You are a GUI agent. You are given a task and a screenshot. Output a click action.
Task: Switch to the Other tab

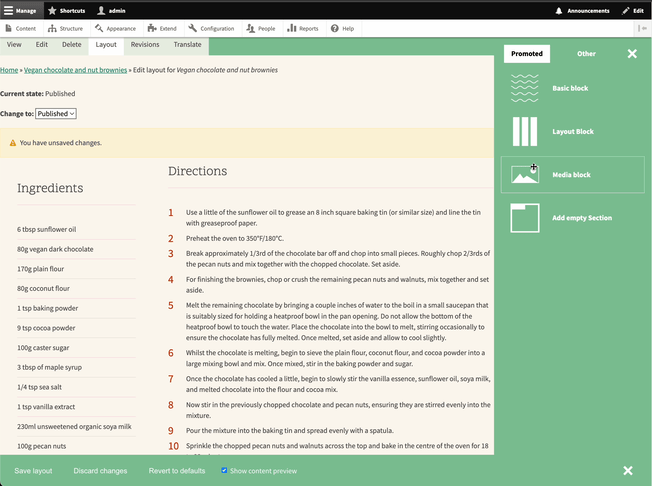586,54
